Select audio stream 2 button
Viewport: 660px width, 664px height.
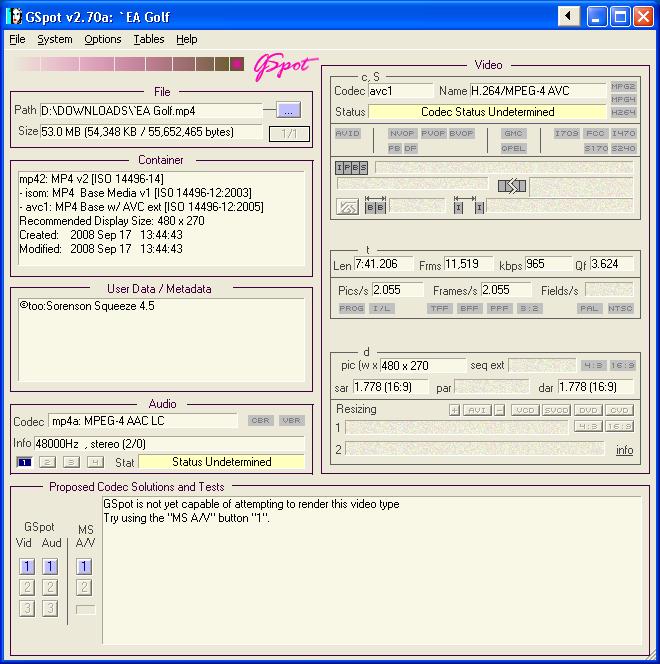click(47, 462)
